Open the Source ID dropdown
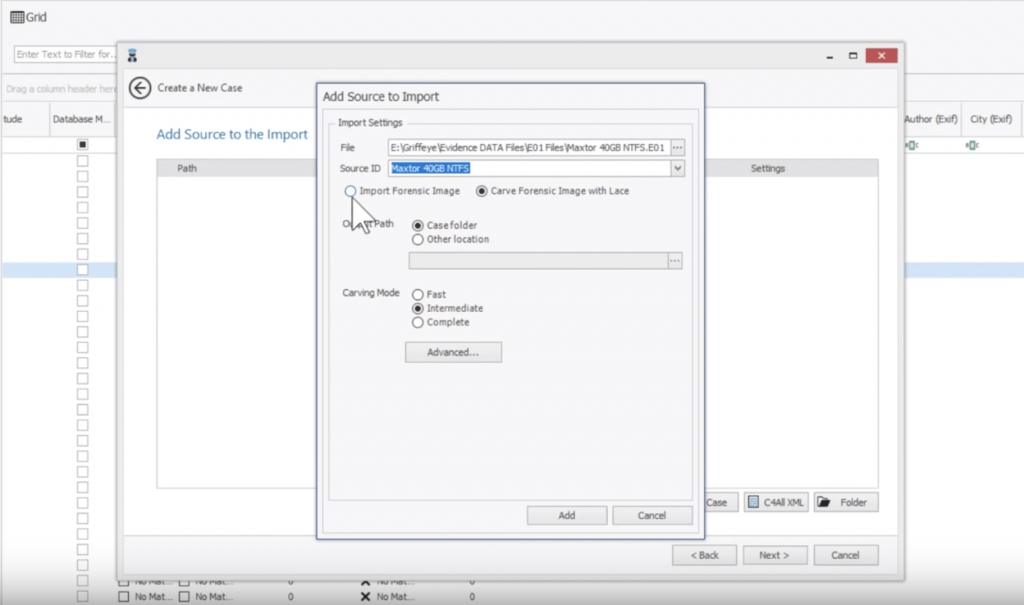This screenshot has width=1024, height=605. (677, 168)
